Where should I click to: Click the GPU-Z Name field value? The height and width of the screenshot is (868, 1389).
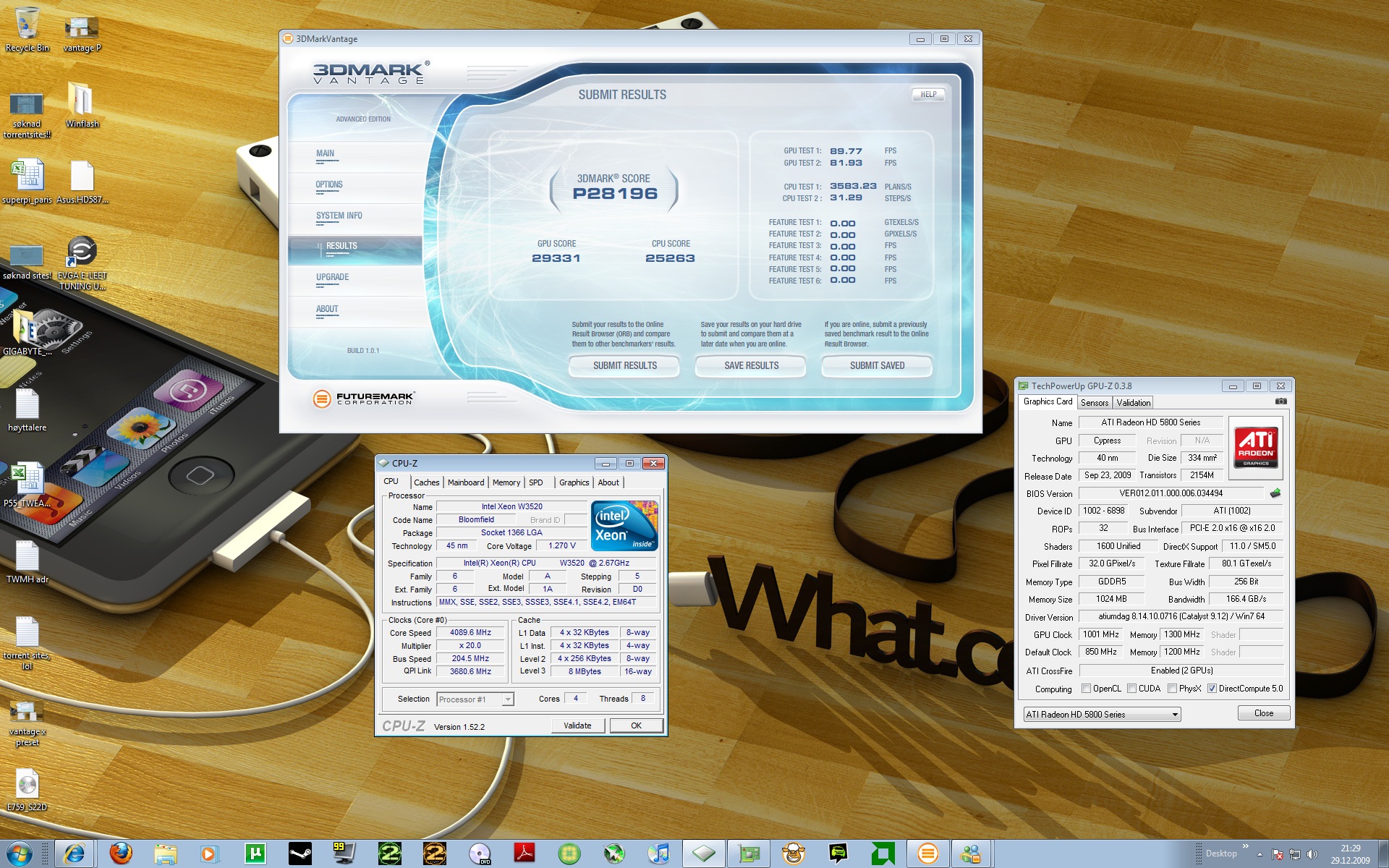pos(1151,422)
